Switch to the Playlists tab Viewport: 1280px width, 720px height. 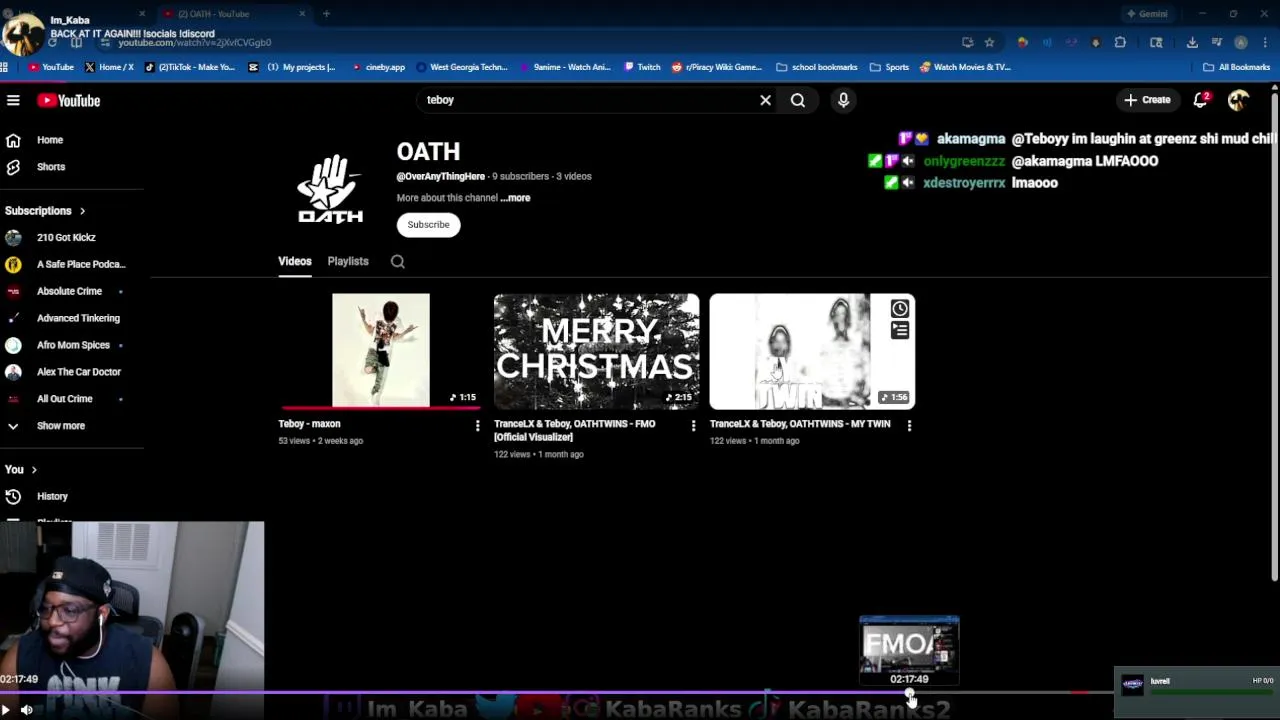pyautogui.click(x=348, y=261)
